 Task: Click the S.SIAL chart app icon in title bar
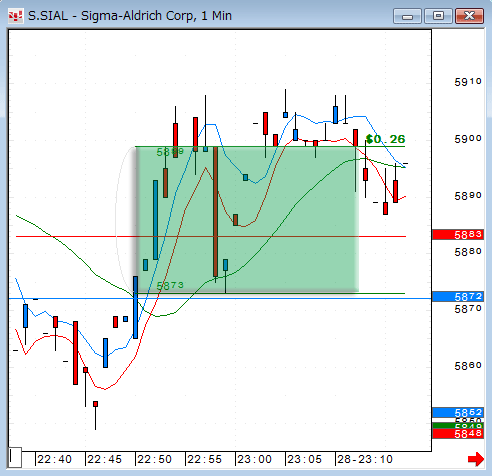tap(15, 16)
